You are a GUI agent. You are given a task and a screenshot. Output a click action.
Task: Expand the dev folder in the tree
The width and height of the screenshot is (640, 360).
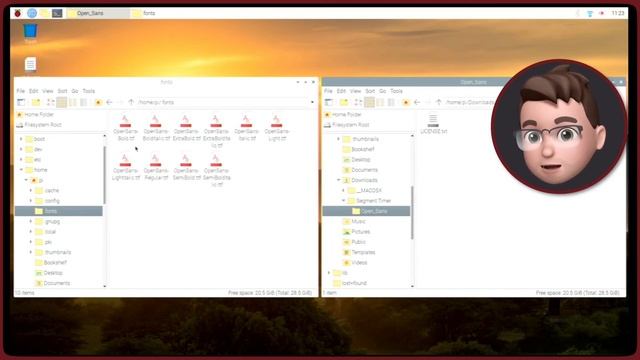(x=21, y=149)
